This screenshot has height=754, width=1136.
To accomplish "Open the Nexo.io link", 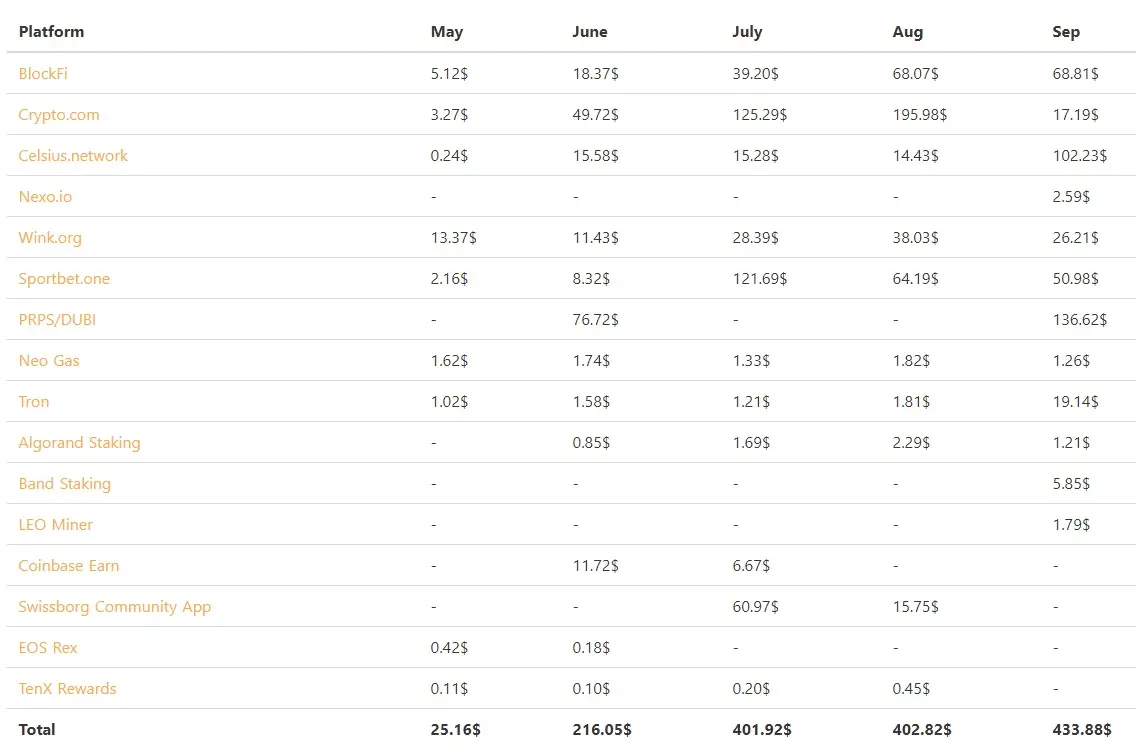I will [x=45, y=196].
